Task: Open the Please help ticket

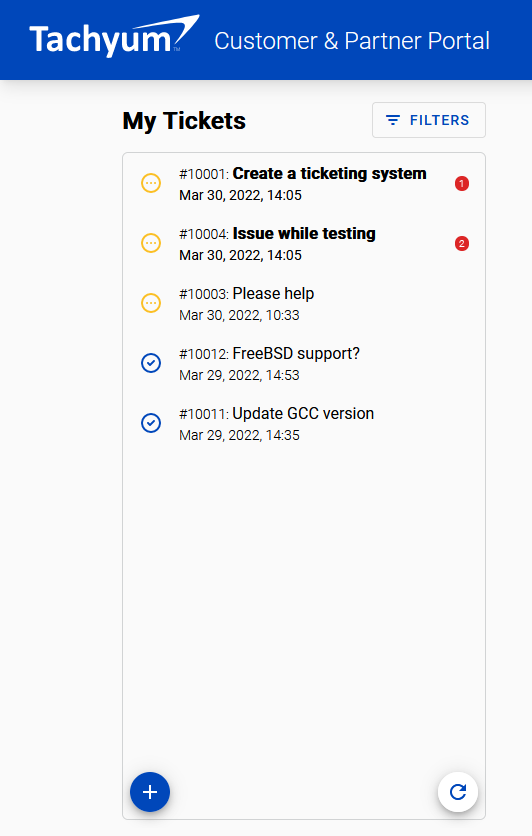Action: point(304,303)
